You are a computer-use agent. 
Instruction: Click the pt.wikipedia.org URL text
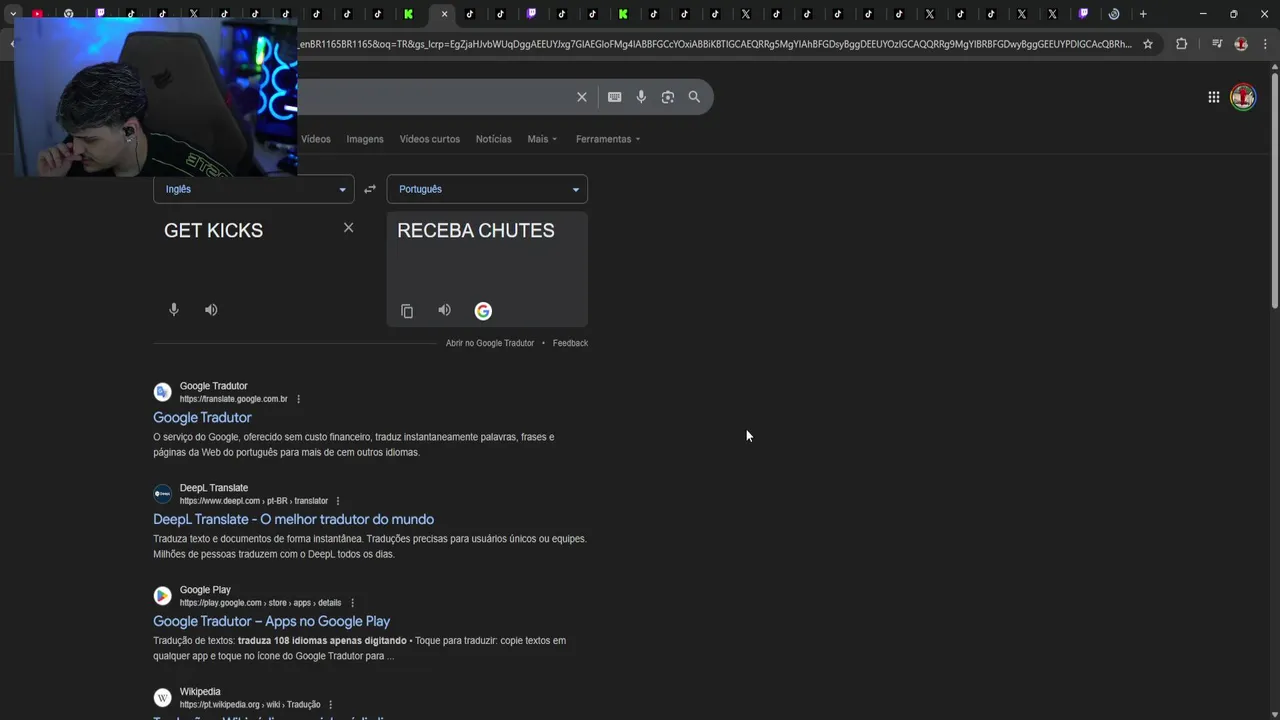pos(250,705)
